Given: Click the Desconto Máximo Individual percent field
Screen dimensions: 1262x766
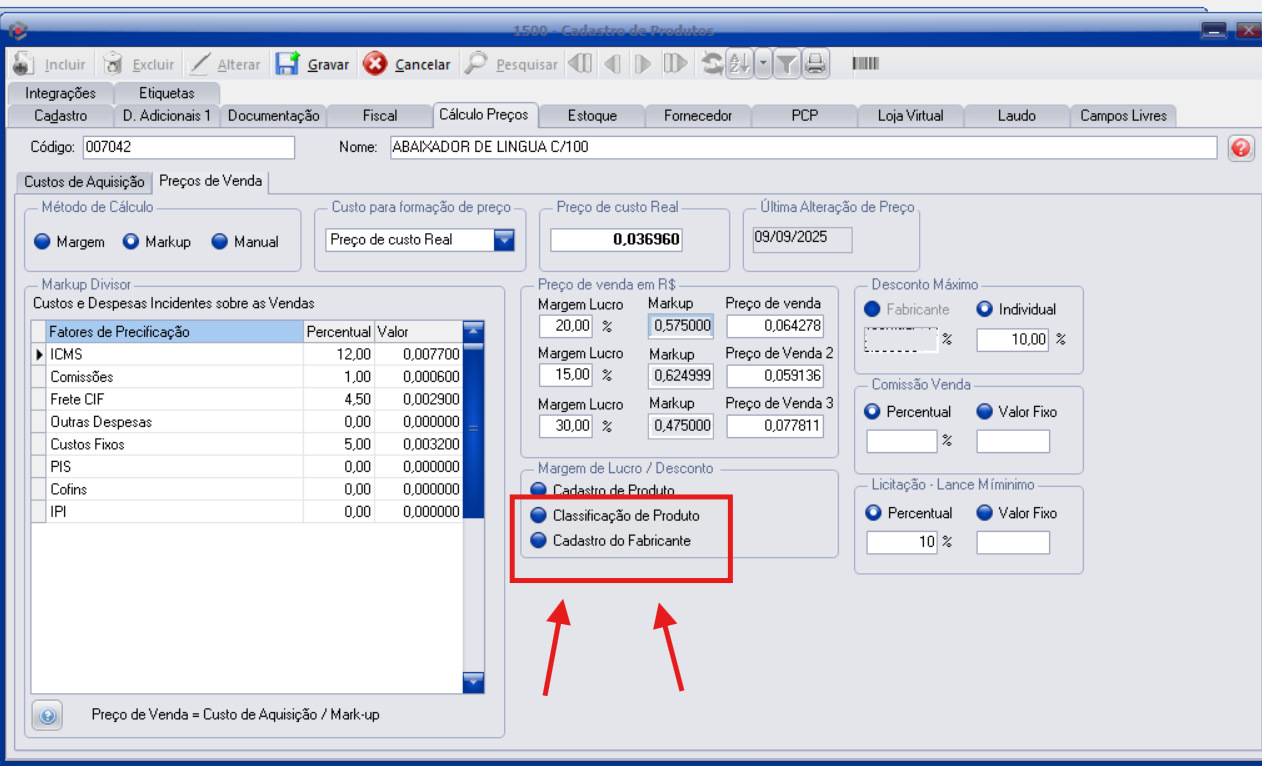Looking at the screenshot, I should (1012, 340).
